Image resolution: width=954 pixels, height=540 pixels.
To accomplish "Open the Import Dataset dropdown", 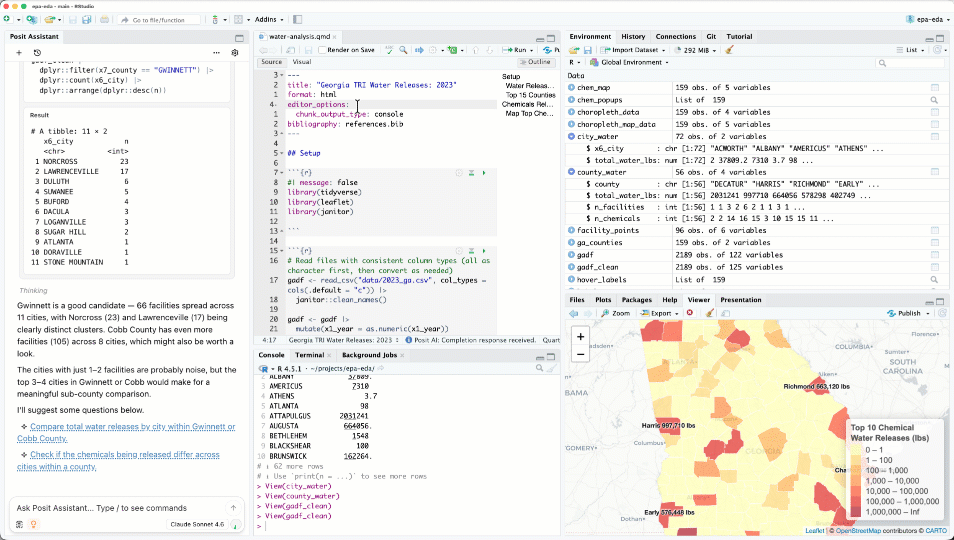I will [634, 50].
